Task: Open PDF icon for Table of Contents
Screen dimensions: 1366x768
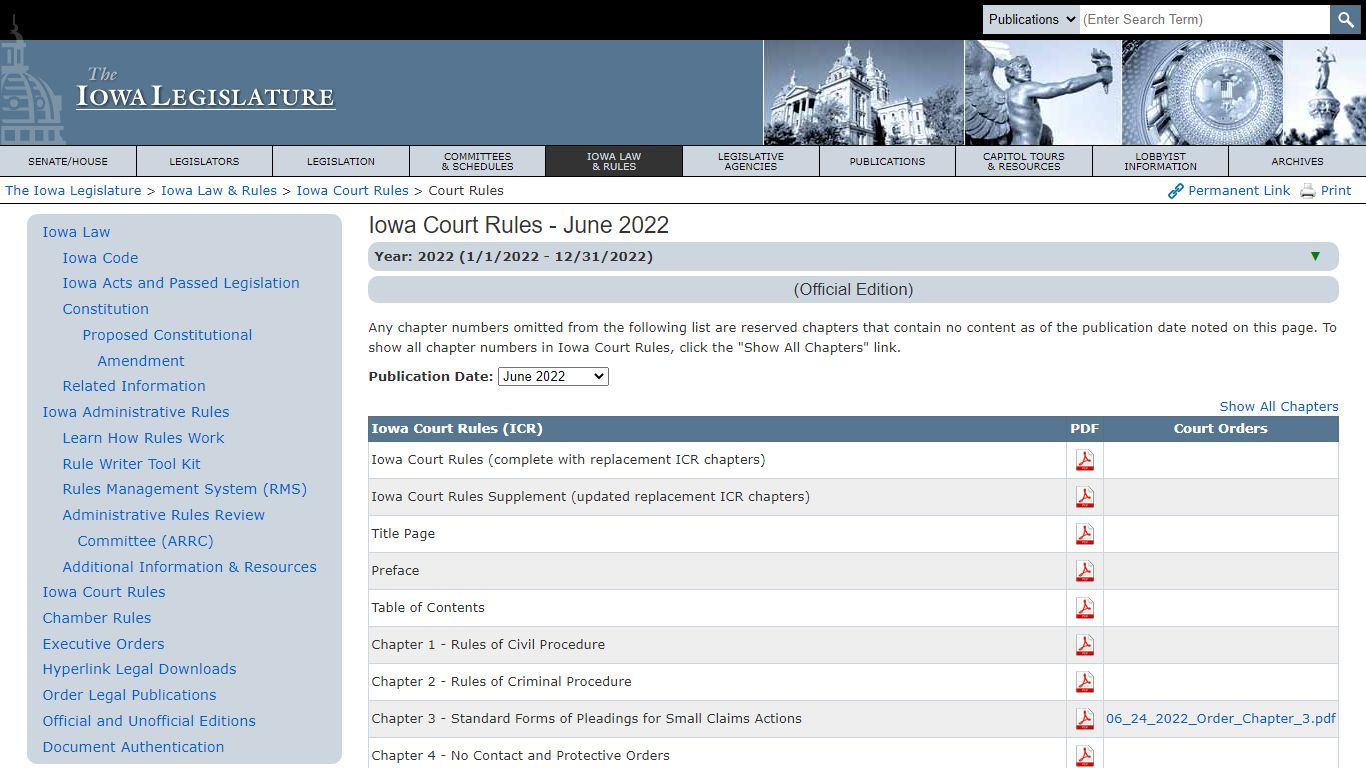Action: click(x=1085, y=608)
